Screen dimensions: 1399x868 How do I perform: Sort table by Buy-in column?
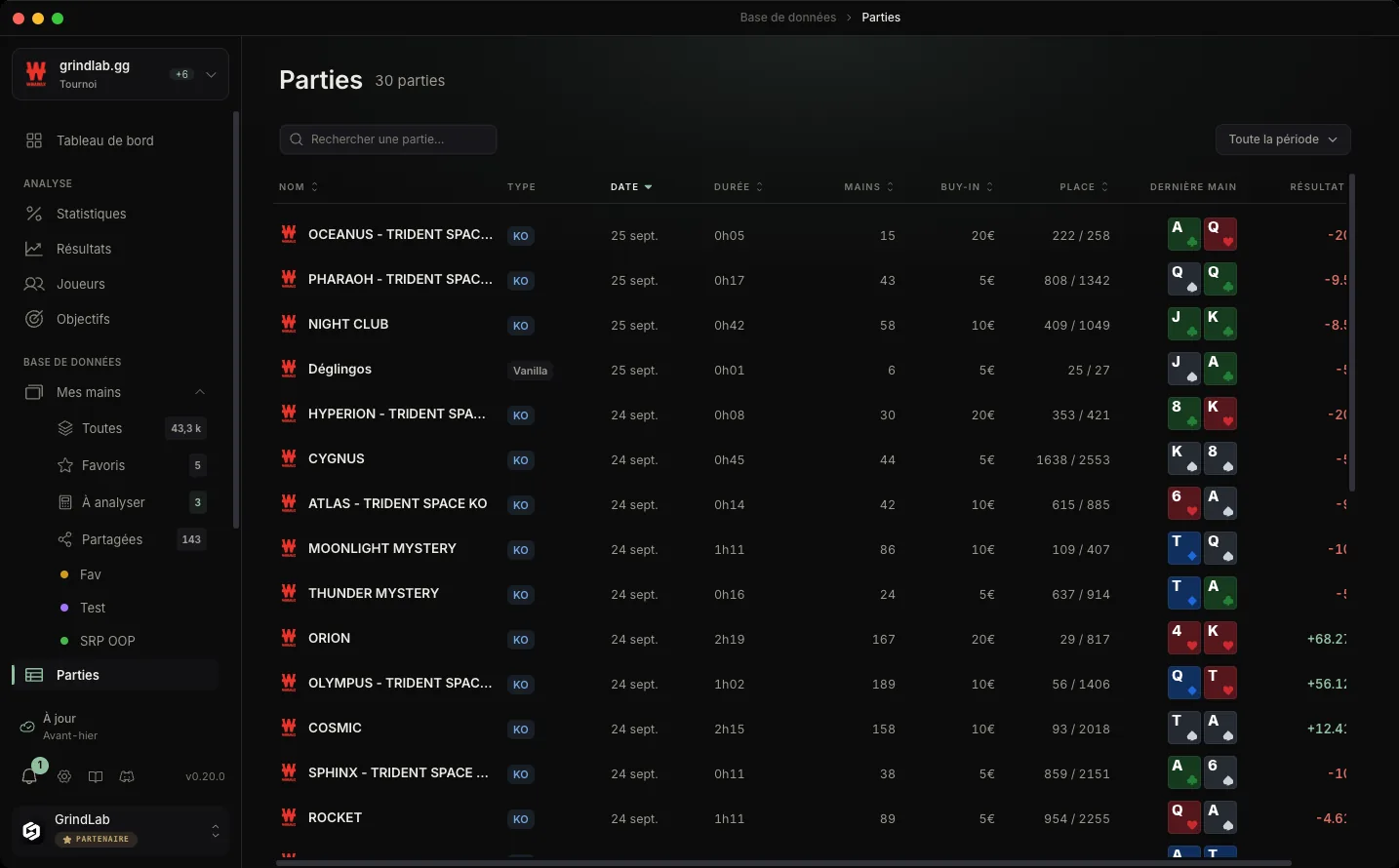pos(967,186)
